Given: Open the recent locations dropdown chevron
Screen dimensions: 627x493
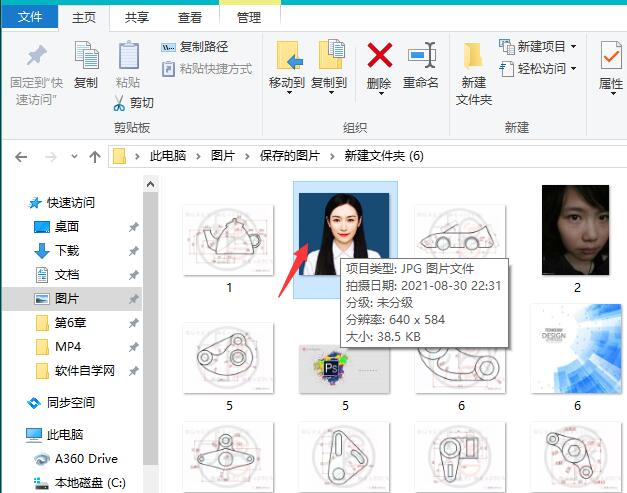Looking at the screenshot, I should pos(74,156).
